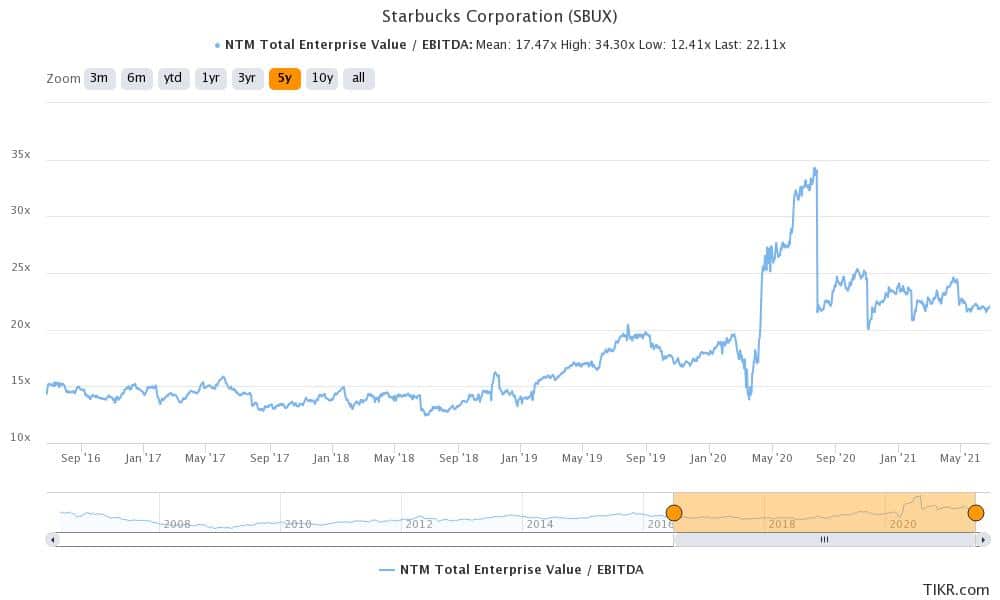Viewport: 1000px width, 600px height.
Task: Apply the ytd zoom preset
Action: pyautogui.click(x=173, y=78)
